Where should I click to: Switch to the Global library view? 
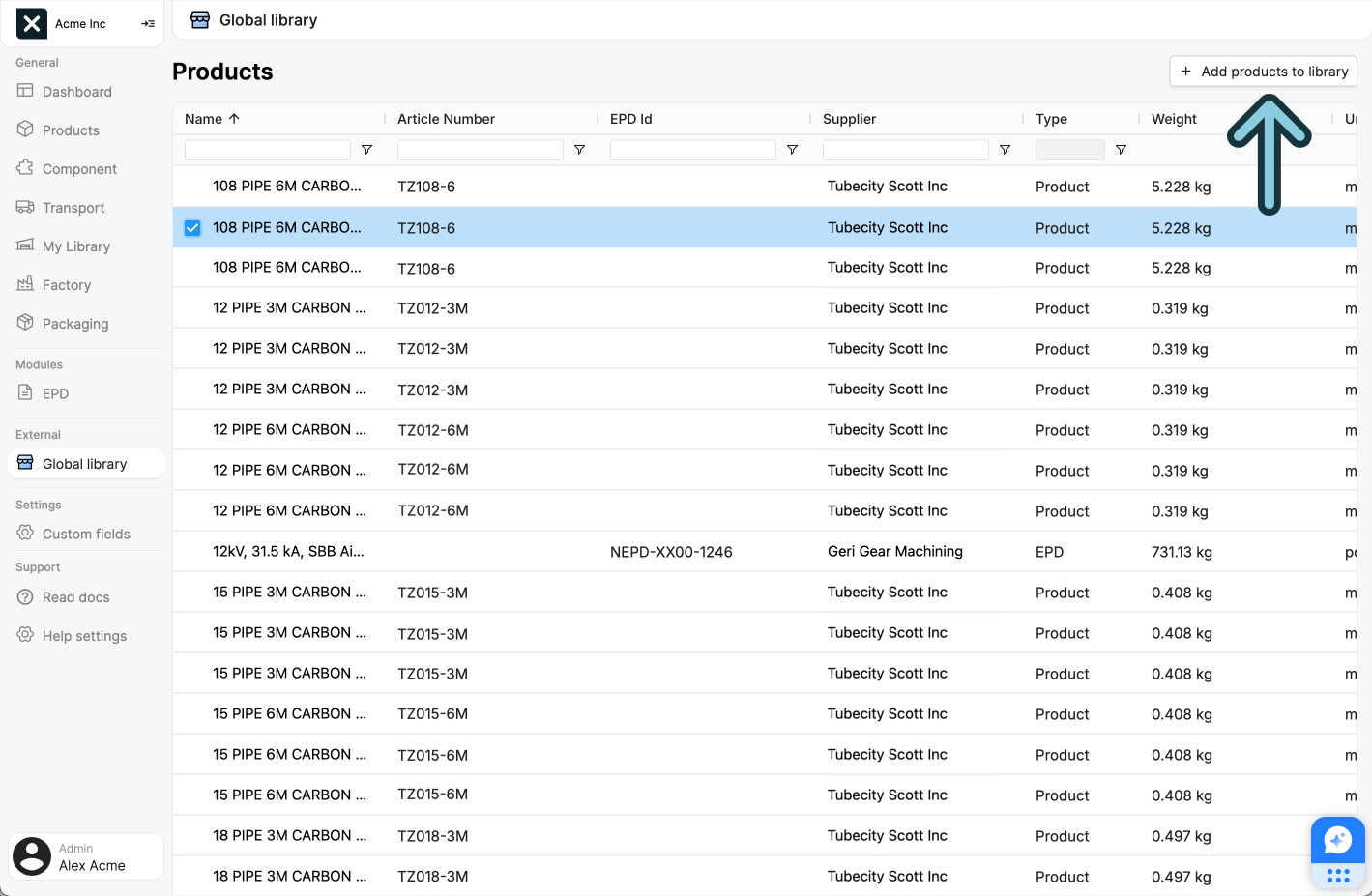point(85,463)
